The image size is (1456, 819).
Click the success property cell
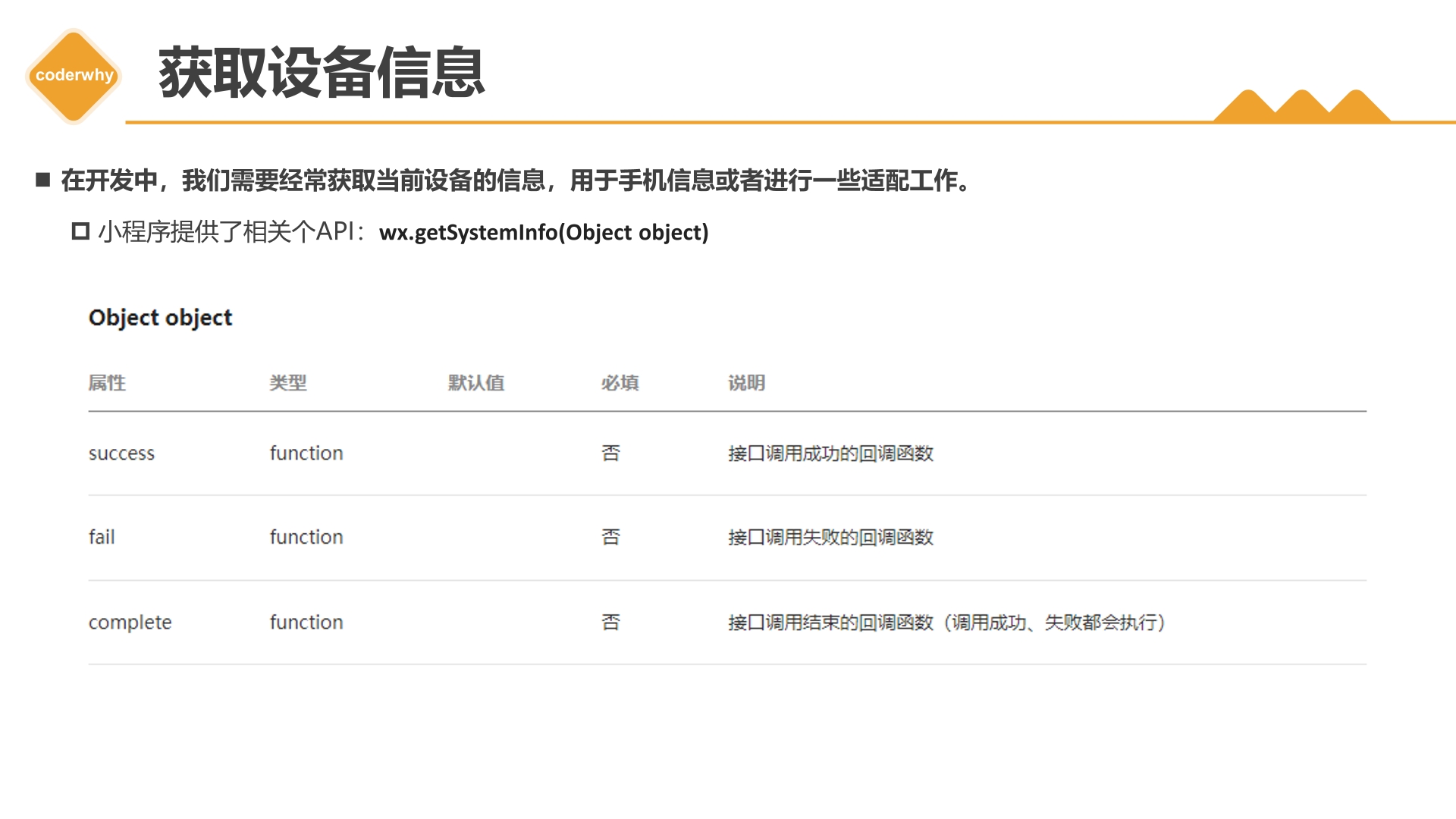pyautogui.click(x=121, y=453)
